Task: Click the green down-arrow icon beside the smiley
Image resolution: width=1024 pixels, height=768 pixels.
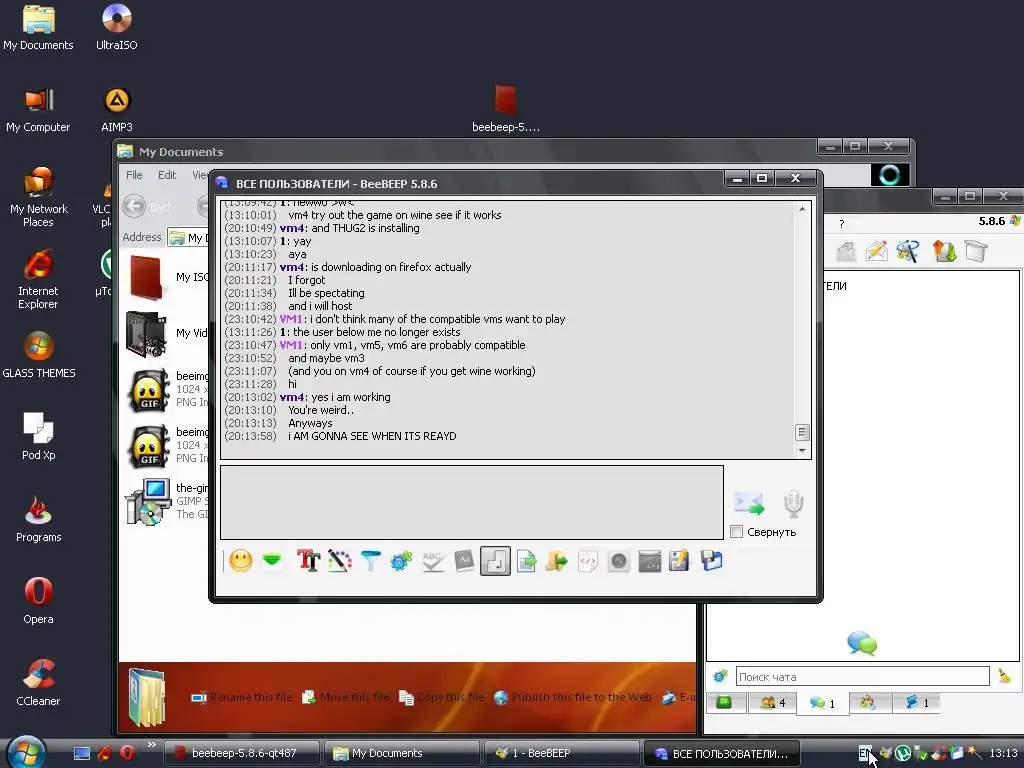Action: point(272,560)
